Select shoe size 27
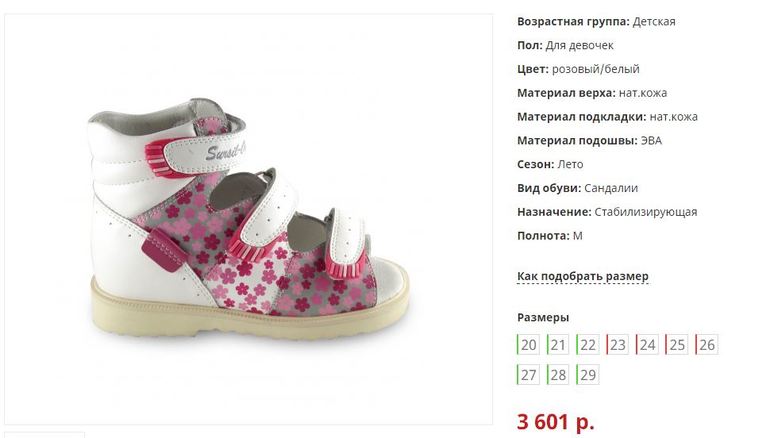This screenshot has height=438, width=770. point(528,375)
